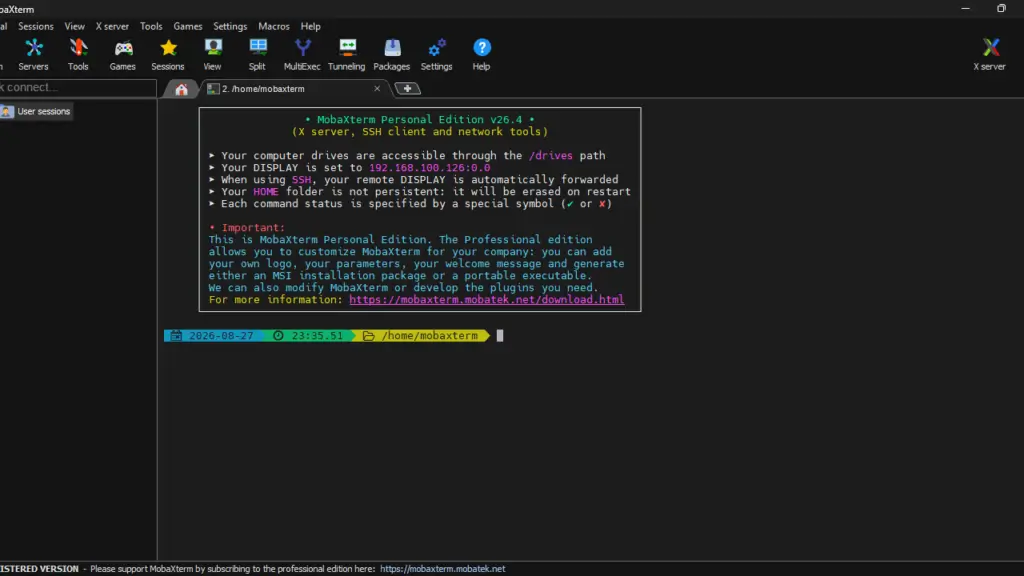Launch the MultiExec toolbar icon
Screen dimensions: 1024x576
pyautogui.click(x=302, y=54)
